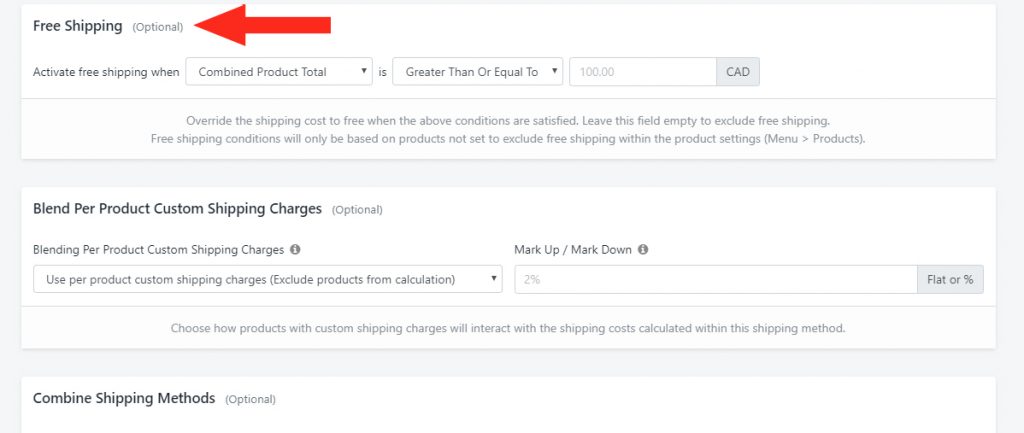The height and width of the screenshot is (433, 1024).
Task: Focus the 2% Mark Up / Mark Down field
Action: tap(716, 280)
